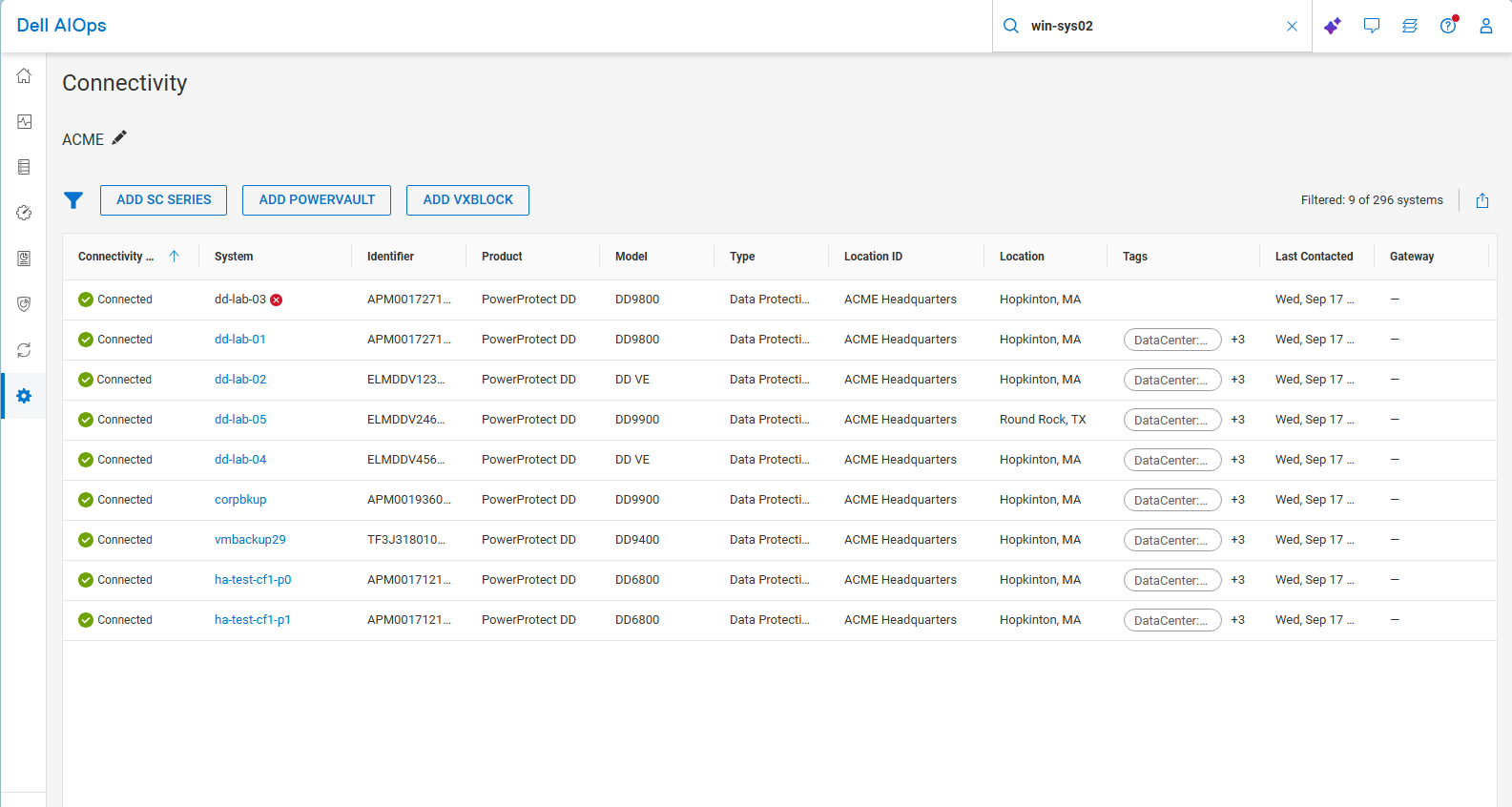The width and height of the screenshot is (1512, 807).
Task: Expand the +3 tags for dd-lab-02
Action: pyautogui.click(x=1237, y=380)
